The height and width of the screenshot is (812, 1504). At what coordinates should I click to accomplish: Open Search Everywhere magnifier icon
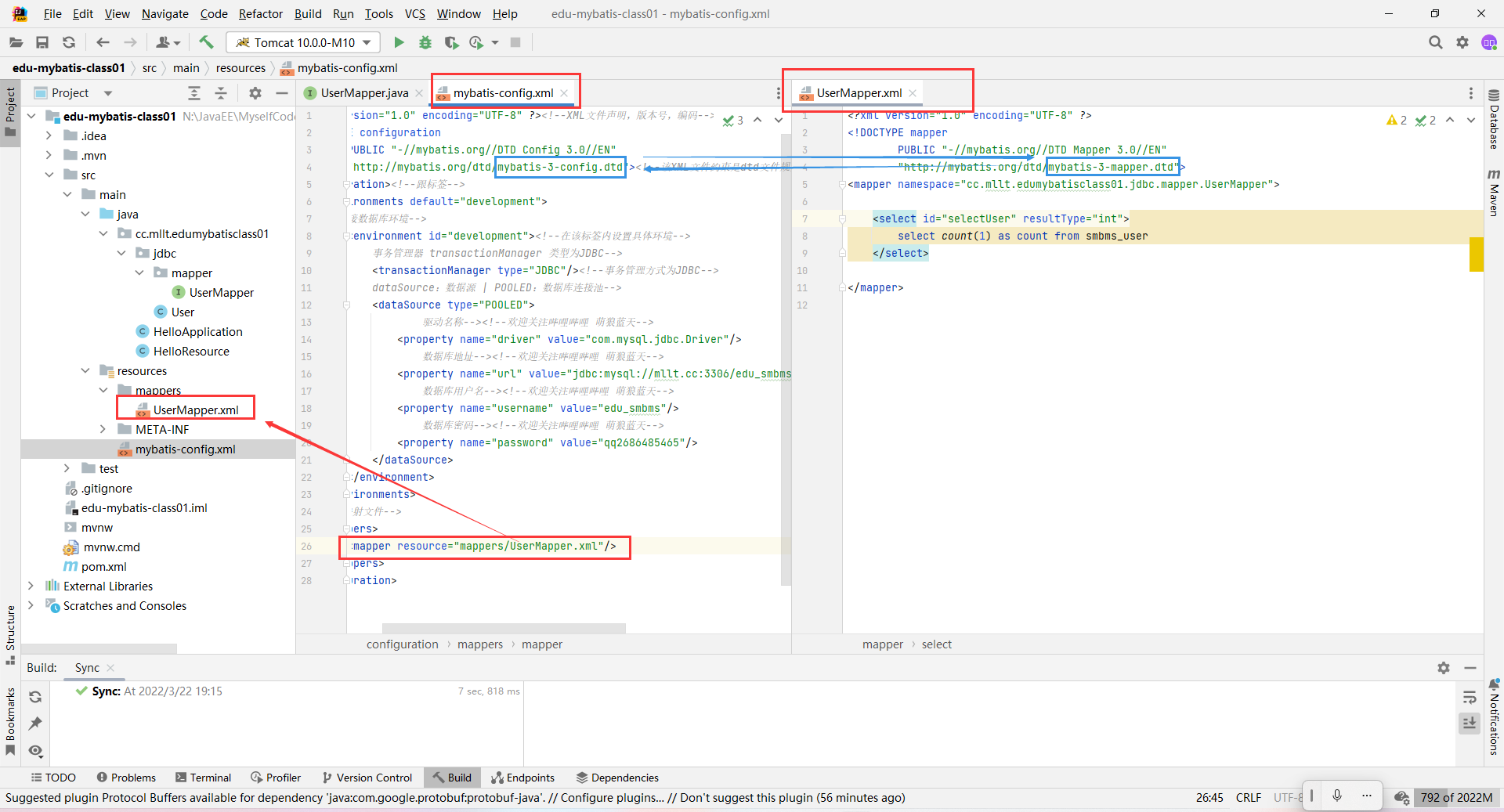pyautogui.click(x=1435, y=42)
